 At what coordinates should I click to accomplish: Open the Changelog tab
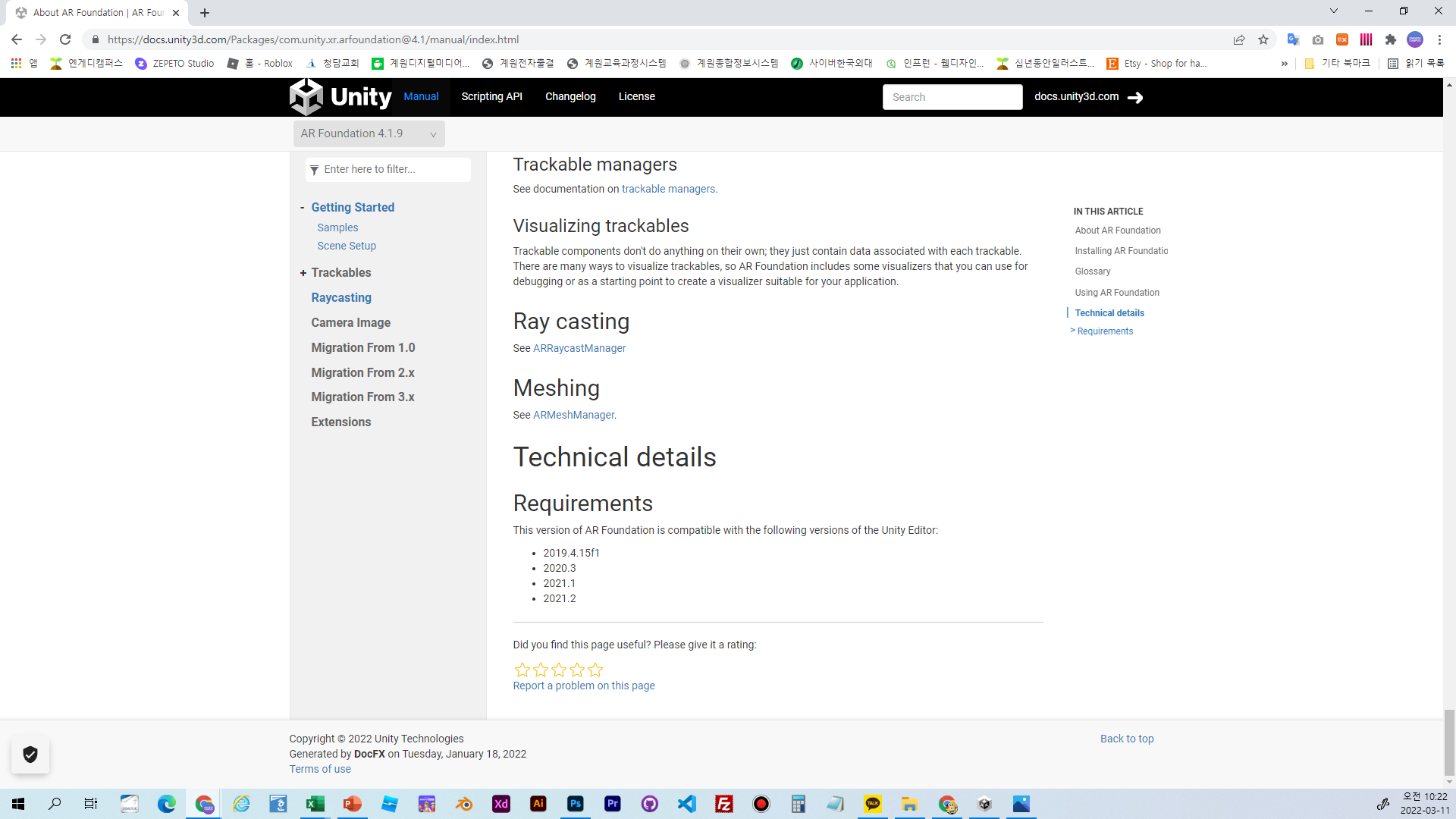point(570,96)
